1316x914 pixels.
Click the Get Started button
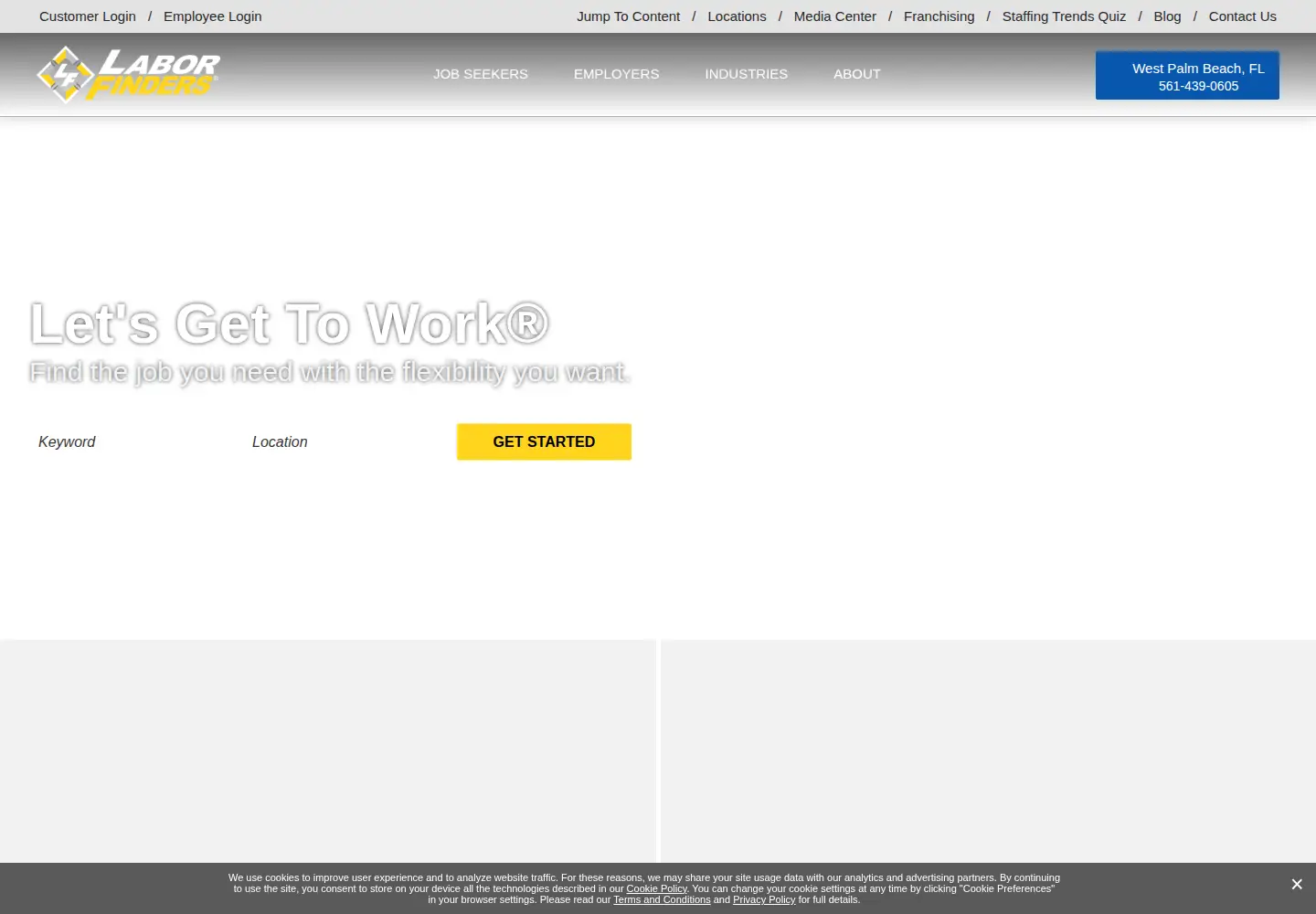(x=544, y=442)
